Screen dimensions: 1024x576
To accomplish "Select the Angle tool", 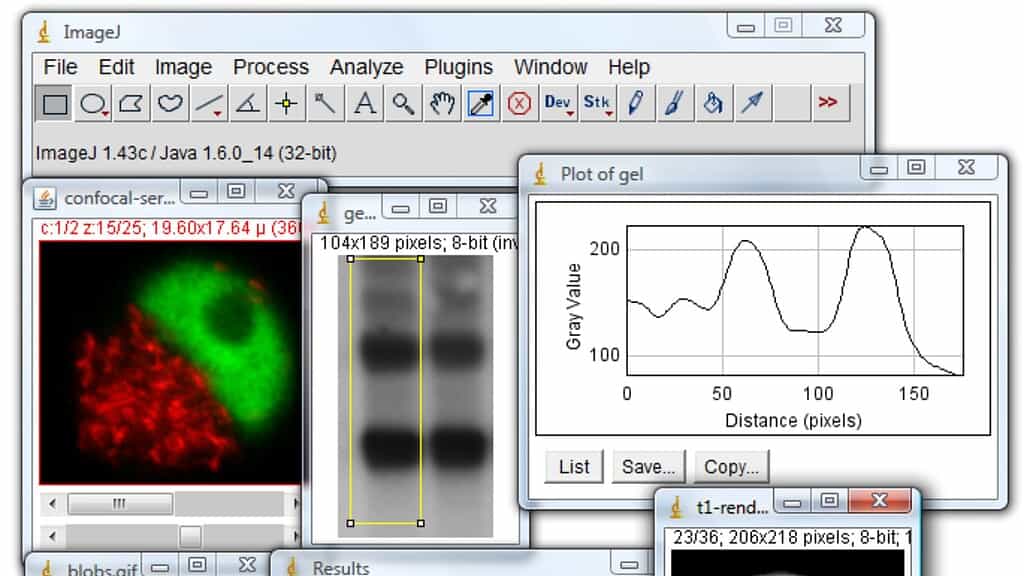I will (x=248, y=104).
